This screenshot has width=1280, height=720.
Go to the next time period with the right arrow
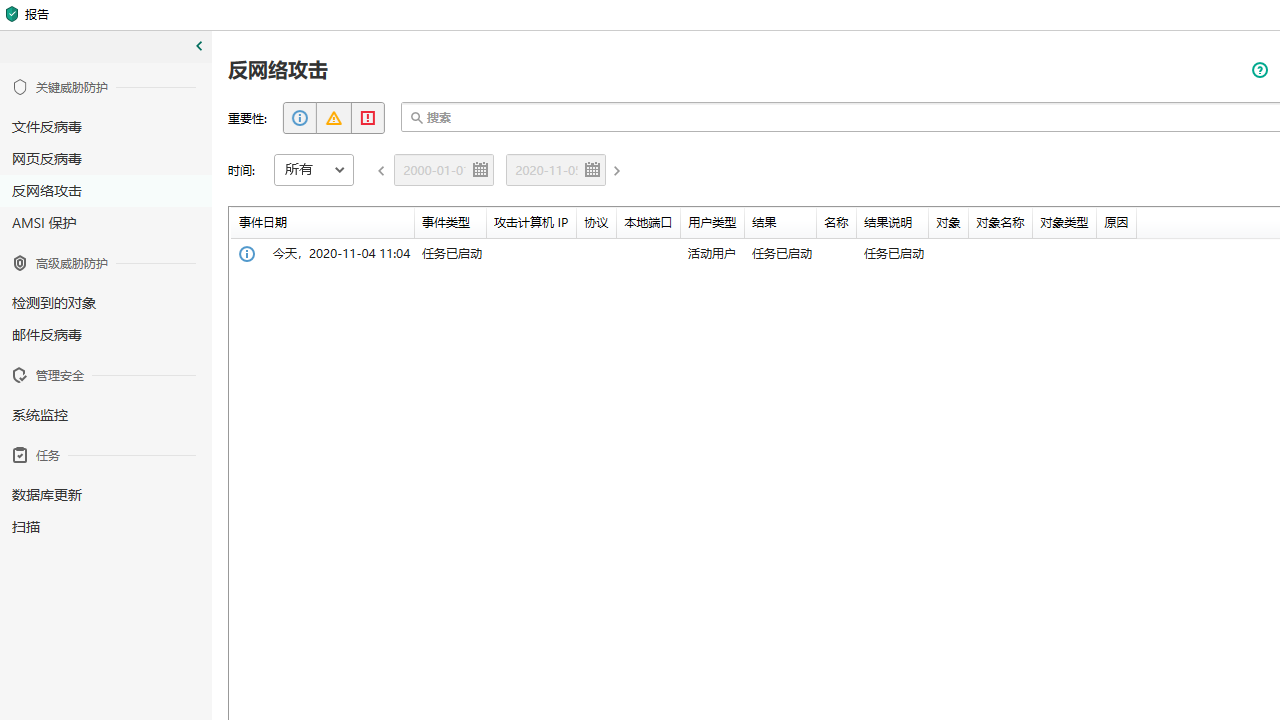616,170
